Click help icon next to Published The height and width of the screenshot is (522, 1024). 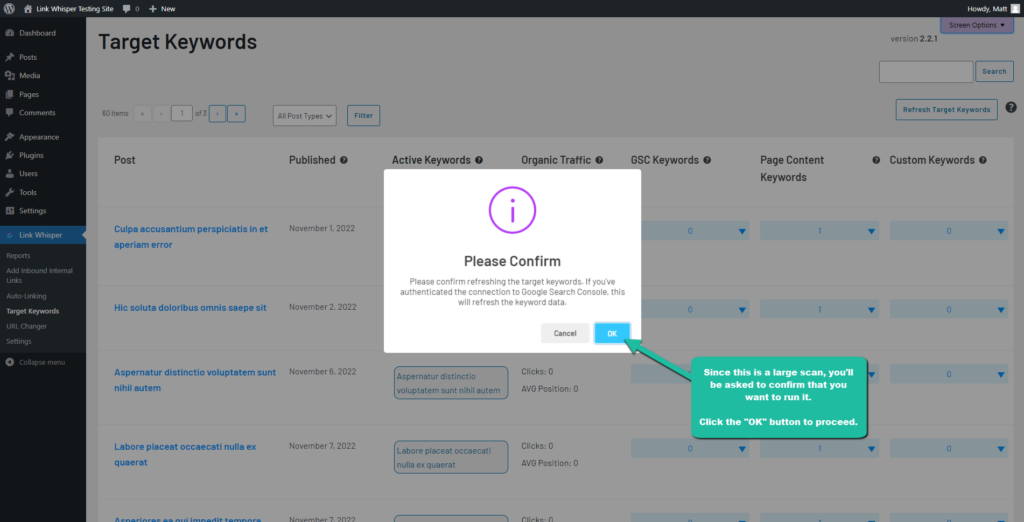(344, 160)
